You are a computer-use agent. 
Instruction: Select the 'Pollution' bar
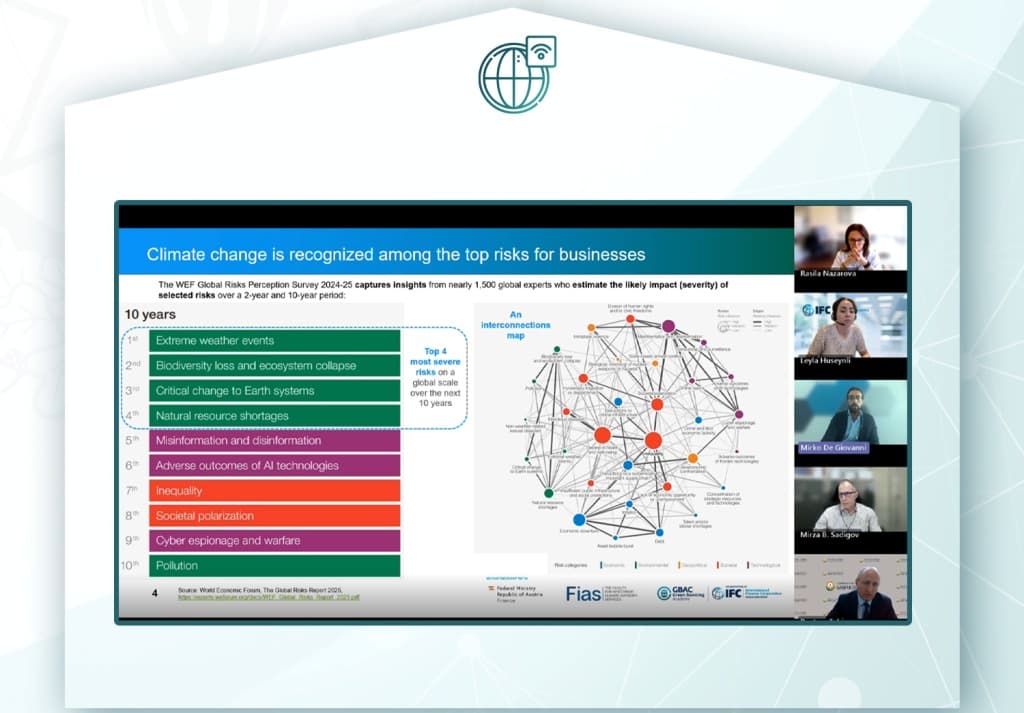click(x=274, y=565)
